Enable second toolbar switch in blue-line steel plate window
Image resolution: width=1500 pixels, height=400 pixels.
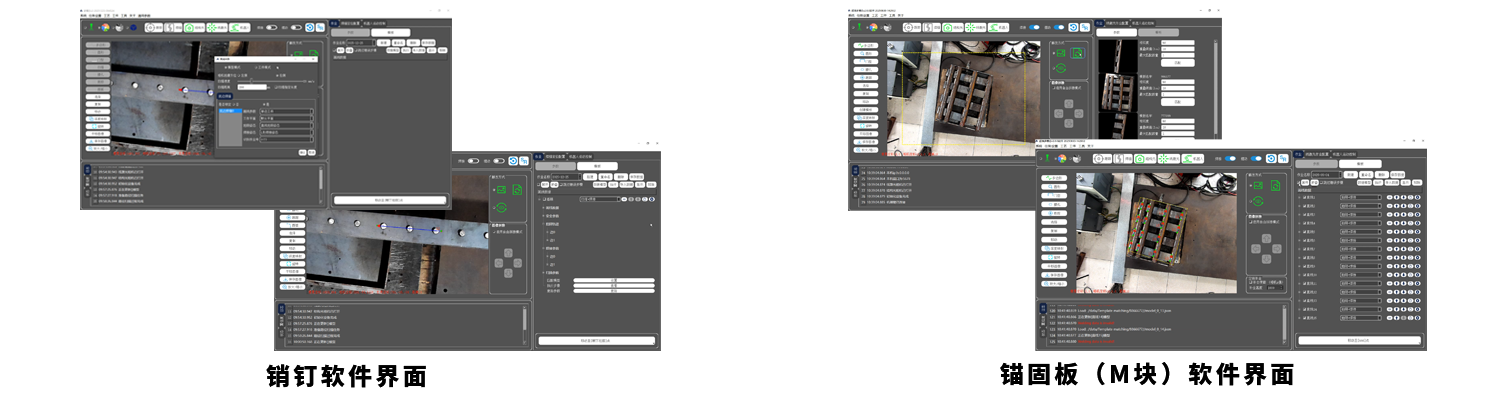coord(498,160)
